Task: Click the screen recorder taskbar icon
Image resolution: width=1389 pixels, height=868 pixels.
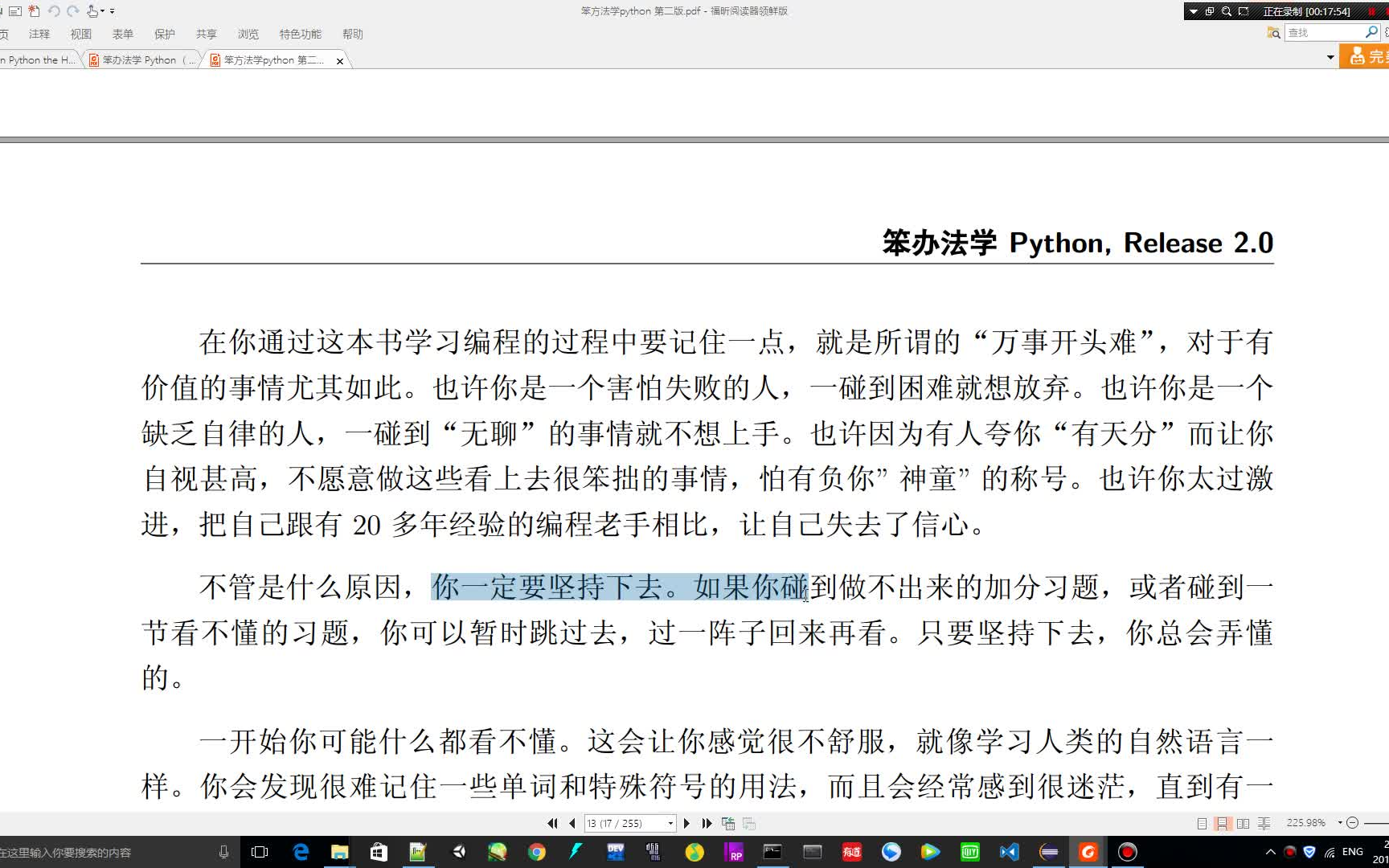Action: (1128, 852)
